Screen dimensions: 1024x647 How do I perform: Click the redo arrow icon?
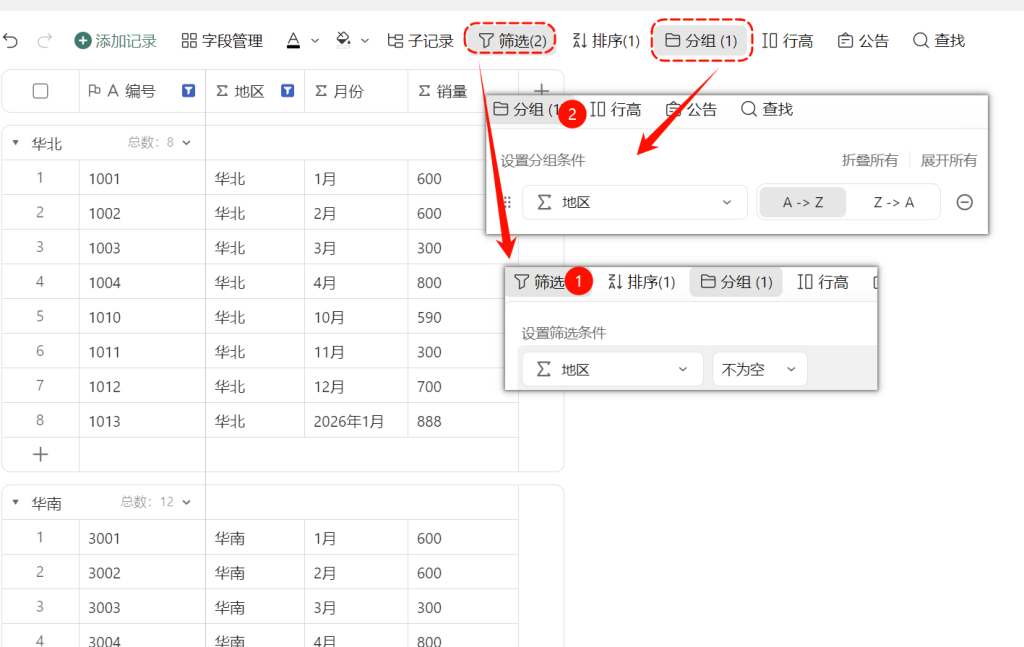[x=44, y=40]
